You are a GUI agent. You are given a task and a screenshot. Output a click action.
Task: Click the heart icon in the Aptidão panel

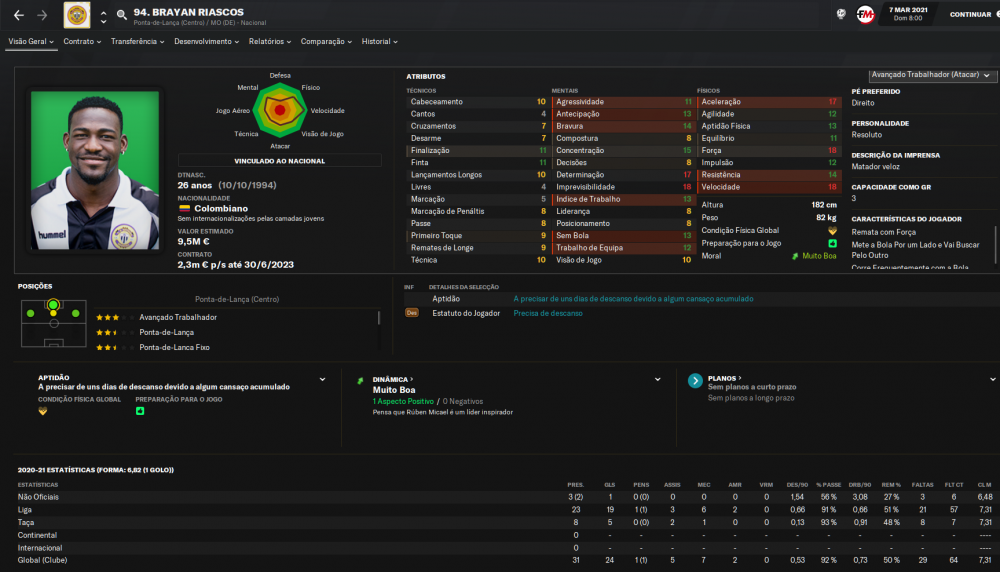(x=43, y=411)
